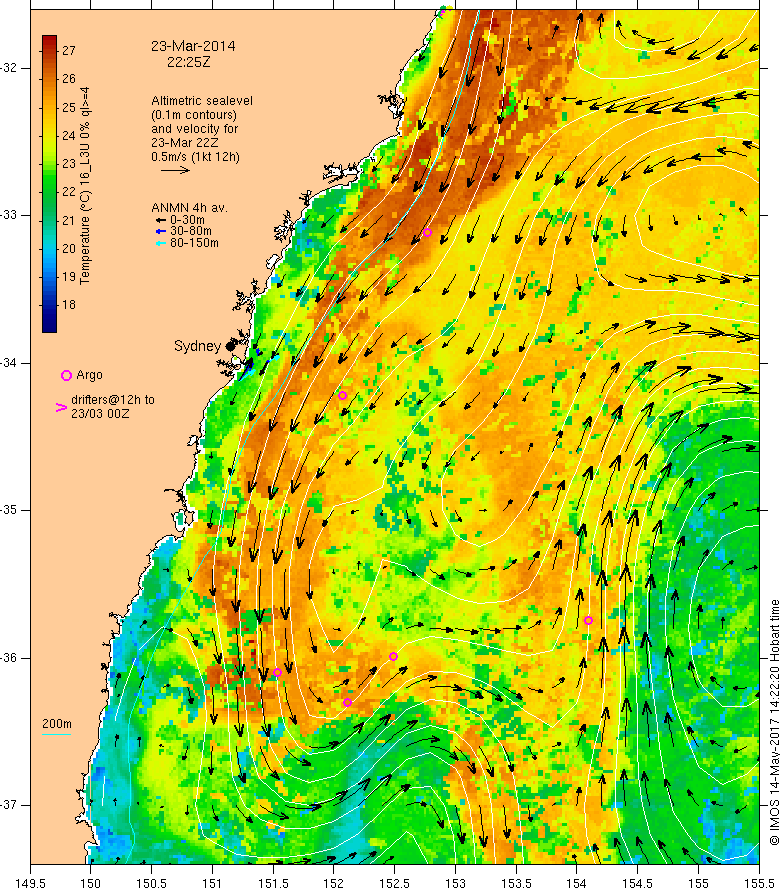Click the cyan 80-150m arrow legend symbol
The height and width of the screenshot is (890, 780).
[x=161, y=243]
